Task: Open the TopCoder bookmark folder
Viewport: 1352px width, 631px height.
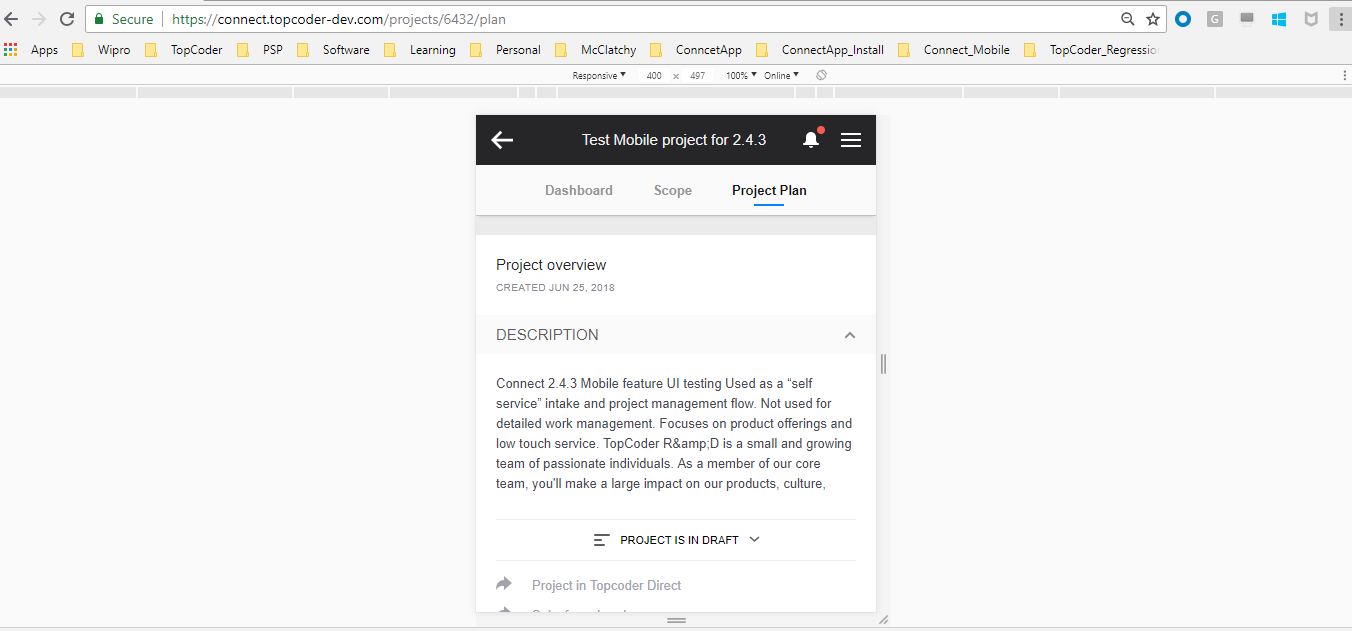Action: coord(184,50)
